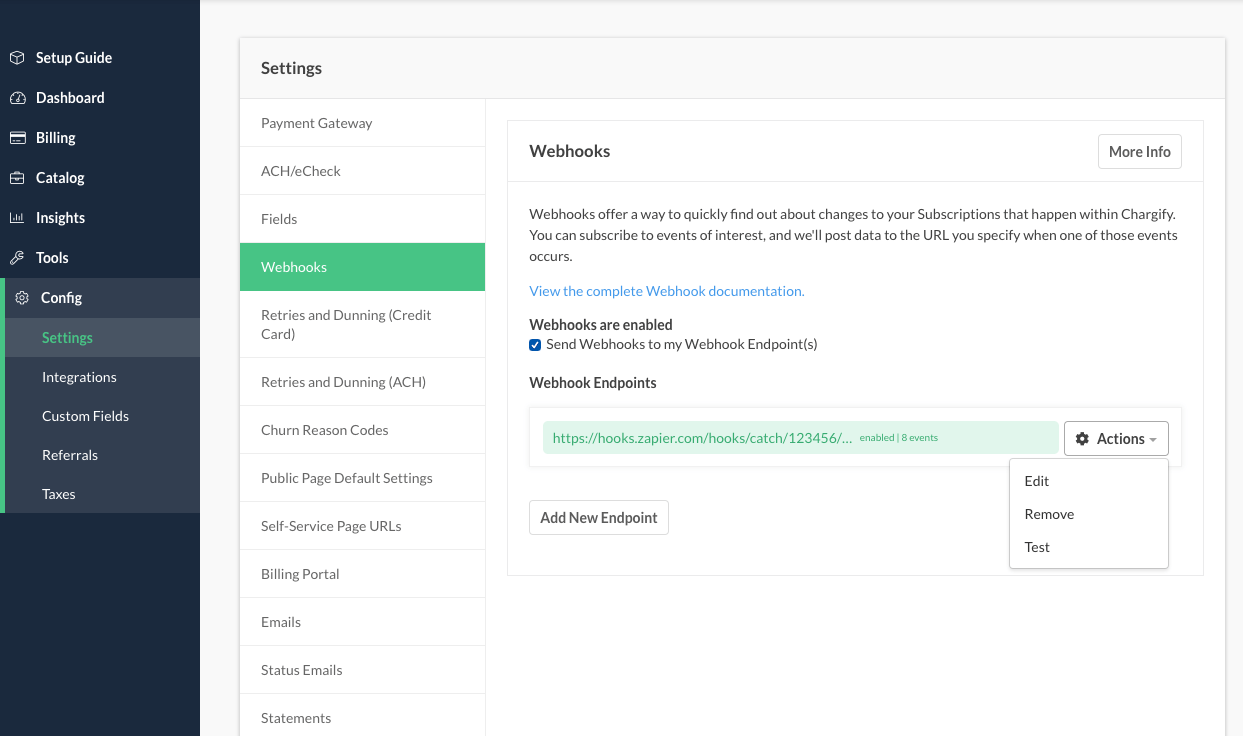Open the More Info button

1139,152
